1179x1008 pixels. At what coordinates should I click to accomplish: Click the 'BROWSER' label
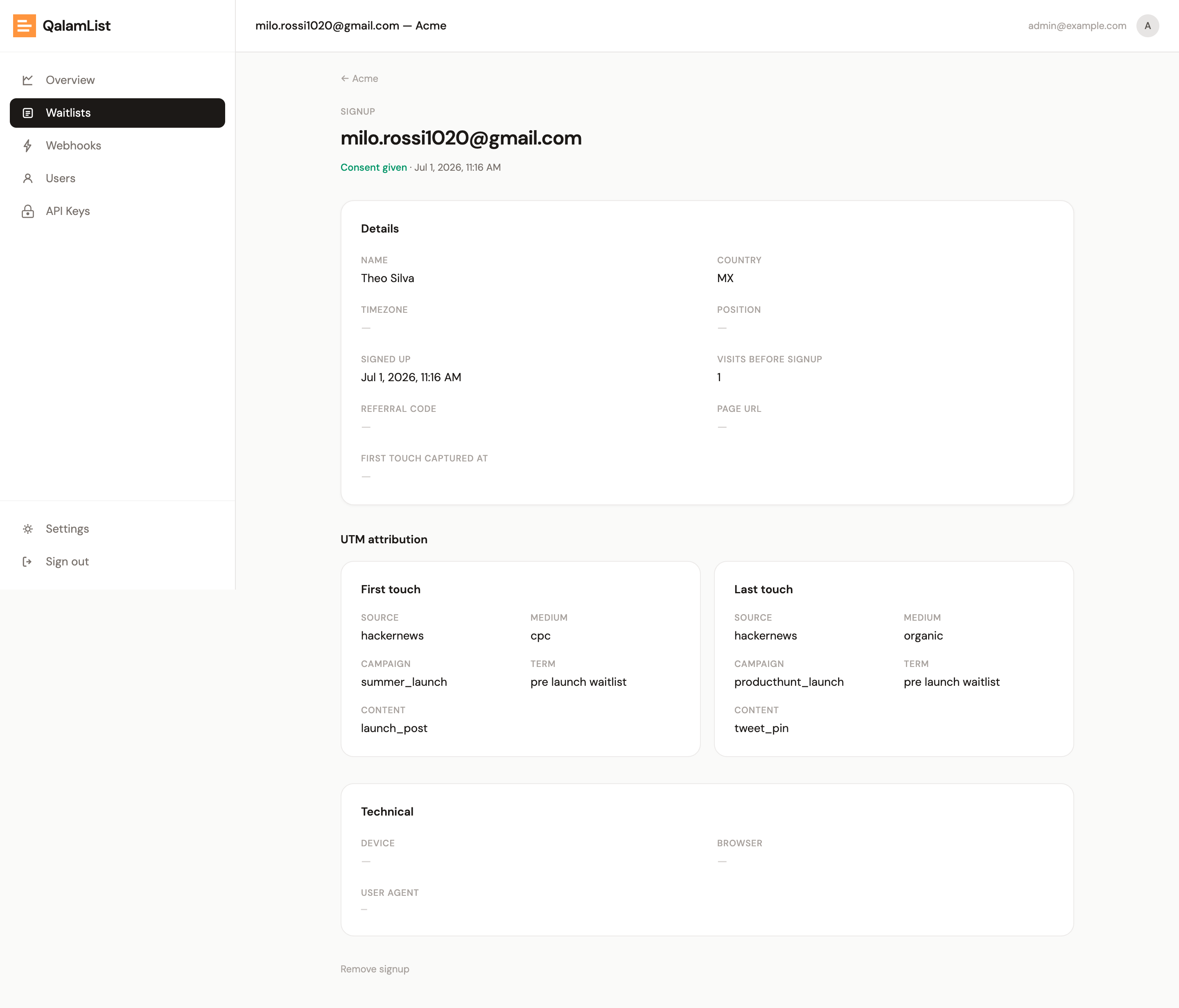740,843
